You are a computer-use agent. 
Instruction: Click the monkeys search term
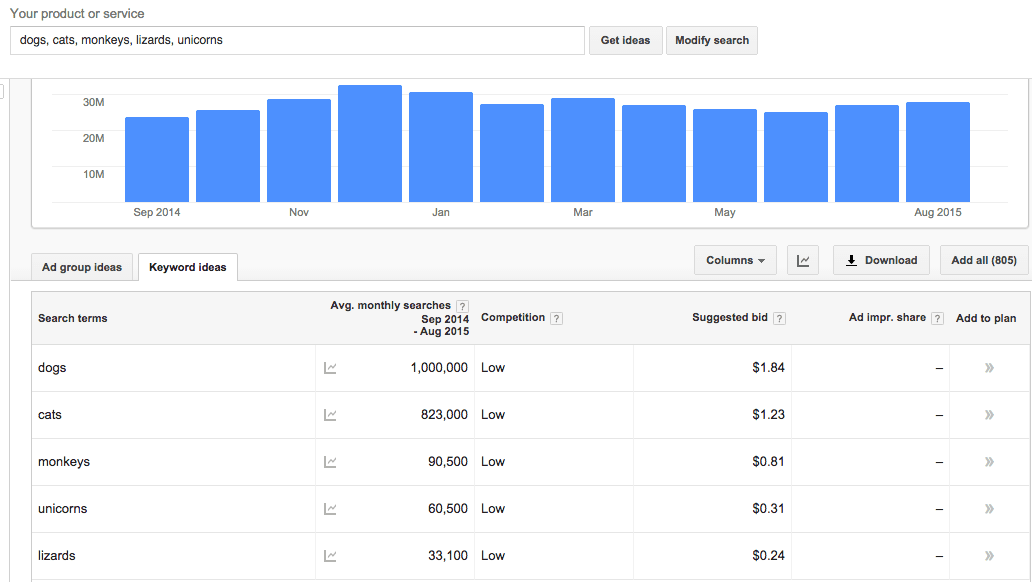click(64, 462)
